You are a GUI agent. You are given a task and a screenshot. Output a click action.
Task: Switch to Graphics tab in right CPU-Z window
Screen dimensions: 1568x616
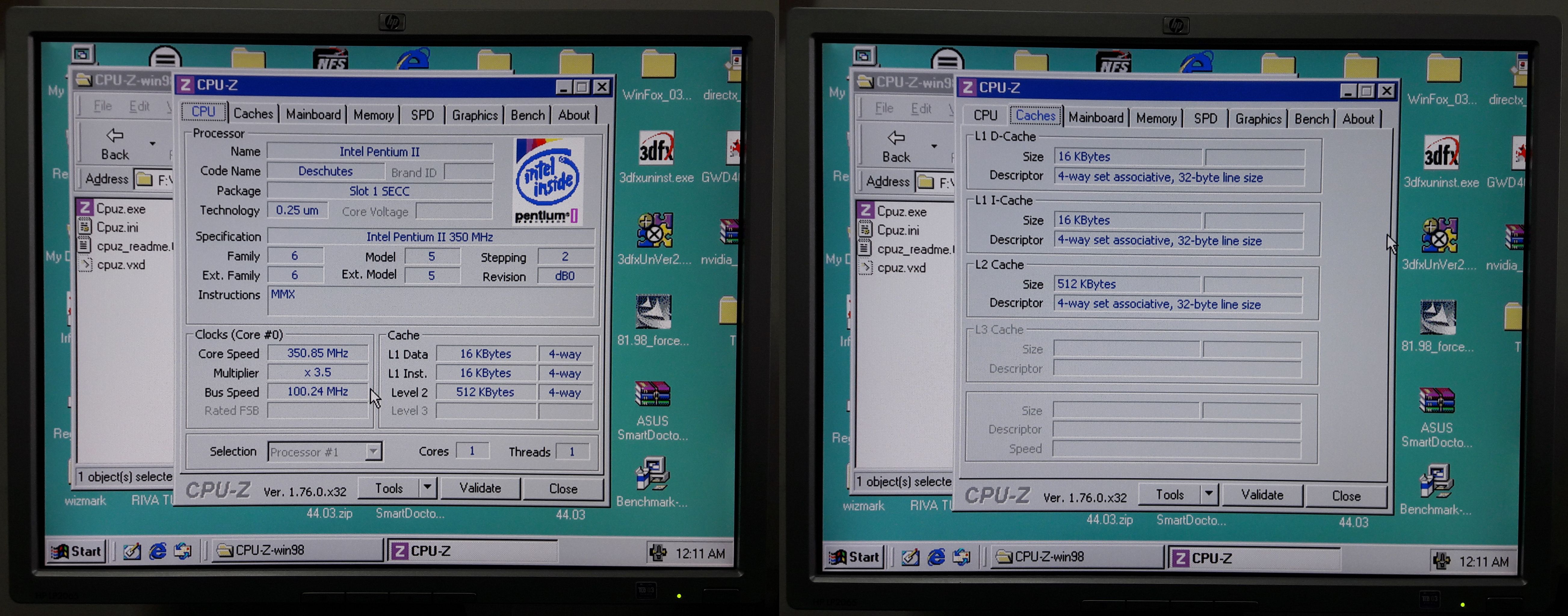[1258, 118]
